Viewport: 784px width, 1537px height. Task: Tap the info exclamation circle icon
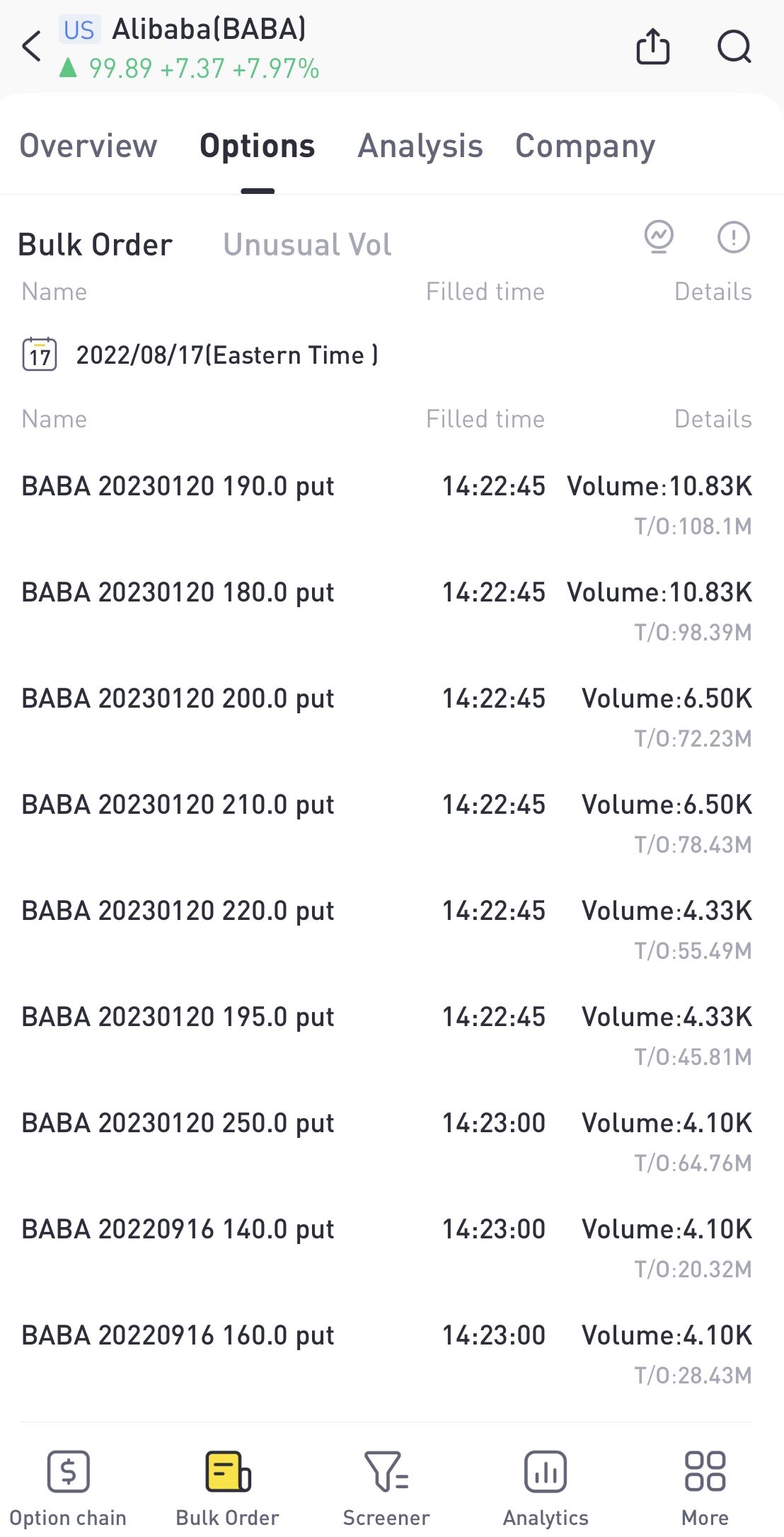coord(734,237)
